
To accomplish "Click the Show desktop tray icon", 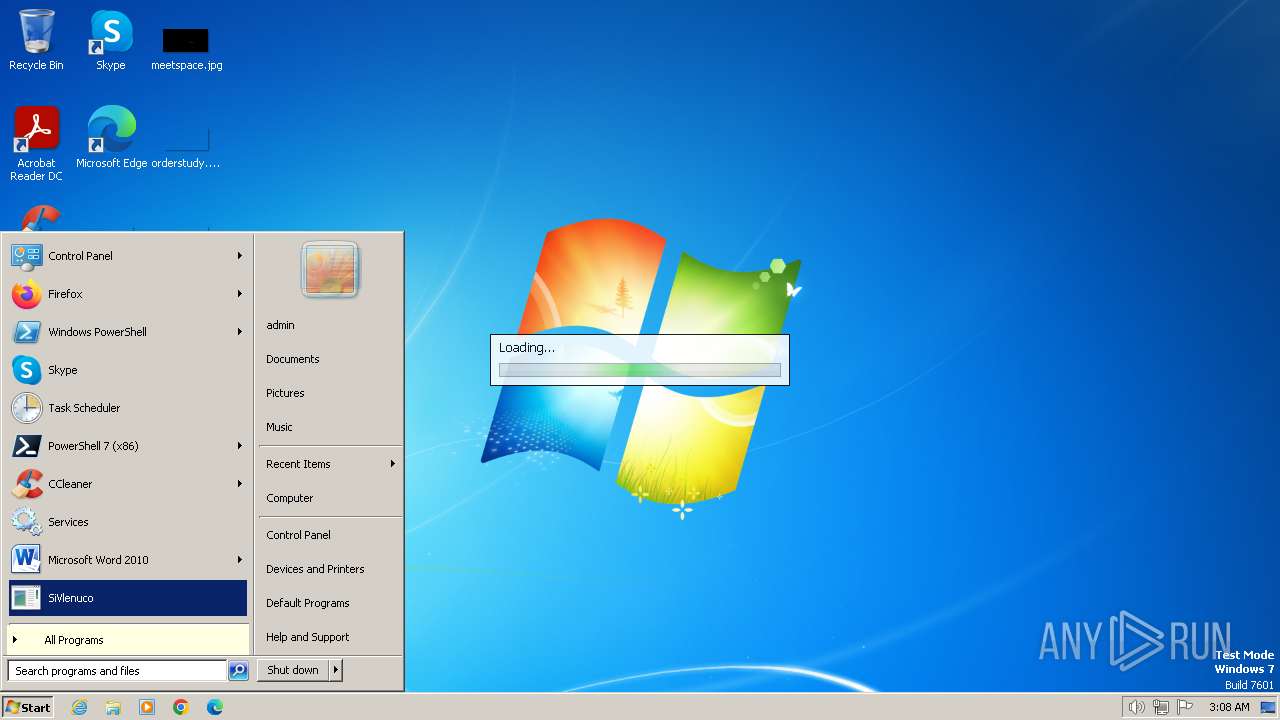I will pos(1268,707).
